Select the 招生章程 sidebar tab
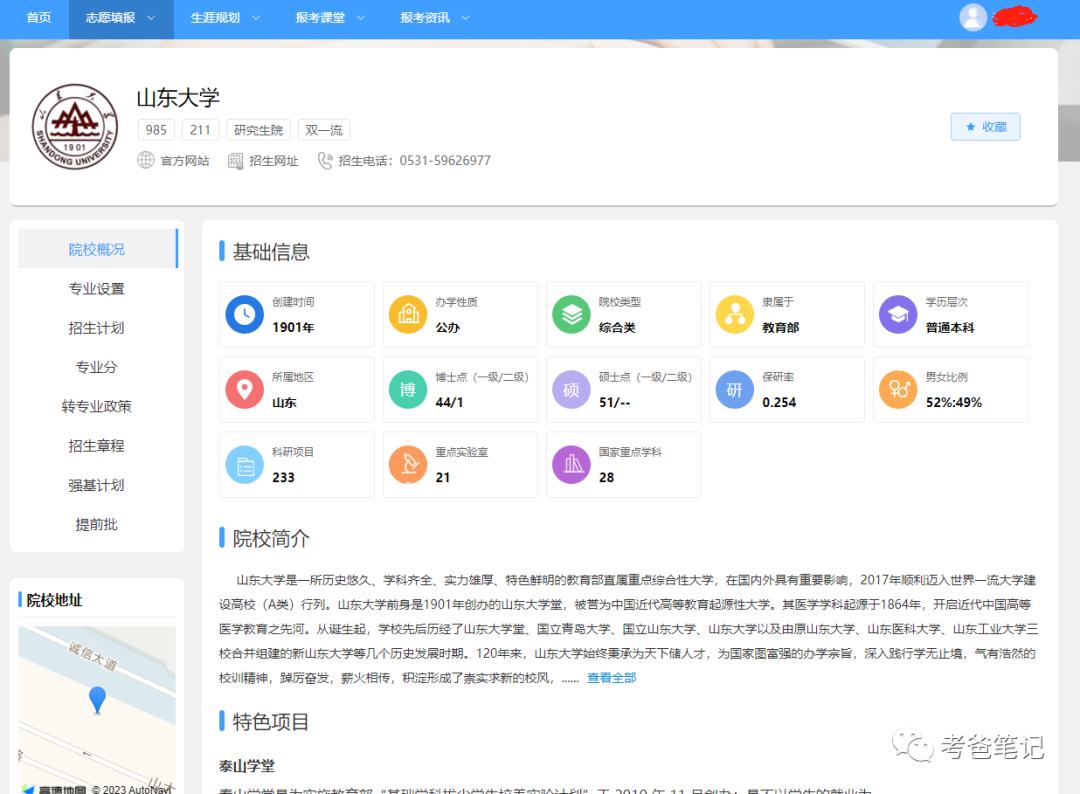Screen dimensions: 1080x794 pos(97,446)
